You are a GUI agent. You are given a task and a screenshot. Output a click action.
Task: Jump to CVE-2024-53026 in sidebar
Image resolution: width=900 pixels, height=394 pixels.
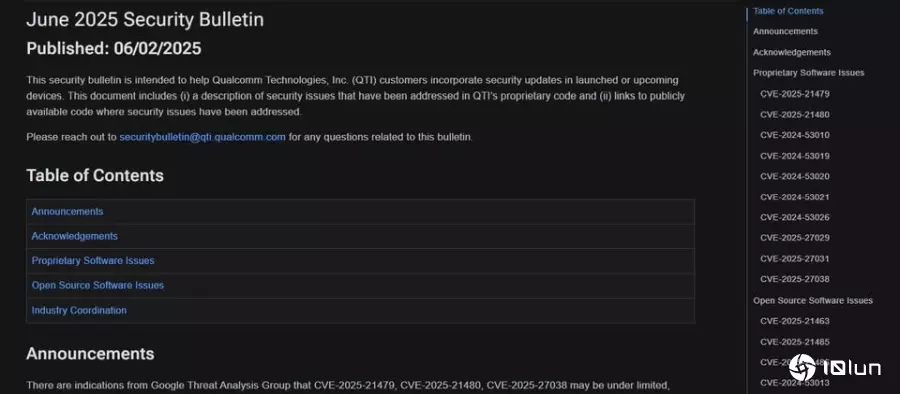pos(794,217)
